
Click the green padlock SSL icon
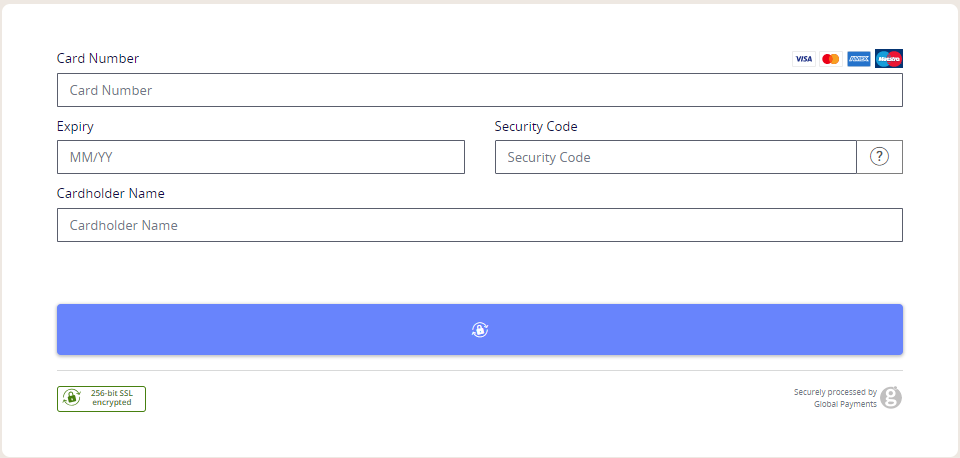[x=72, y=398]
